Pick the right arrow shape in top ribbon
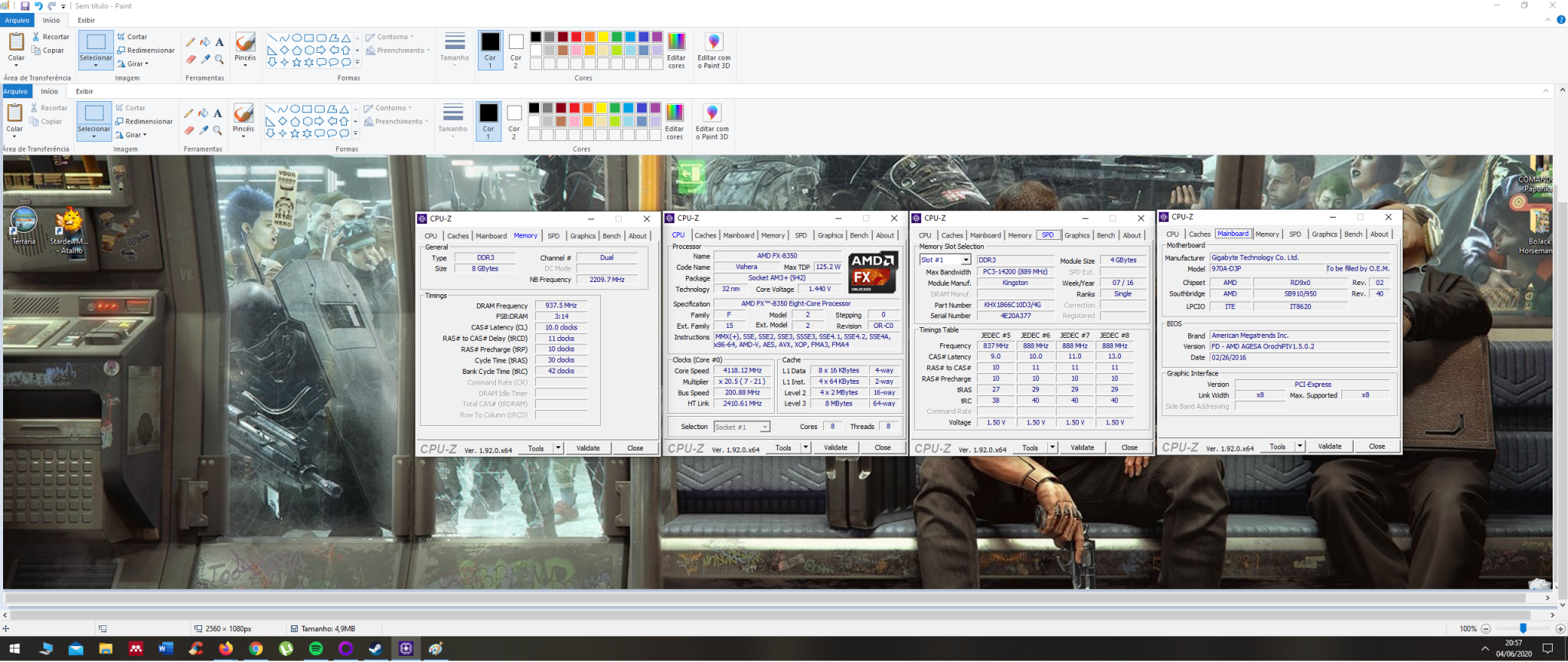This screenshot has height=662, width=1568. tap(321, 50)
